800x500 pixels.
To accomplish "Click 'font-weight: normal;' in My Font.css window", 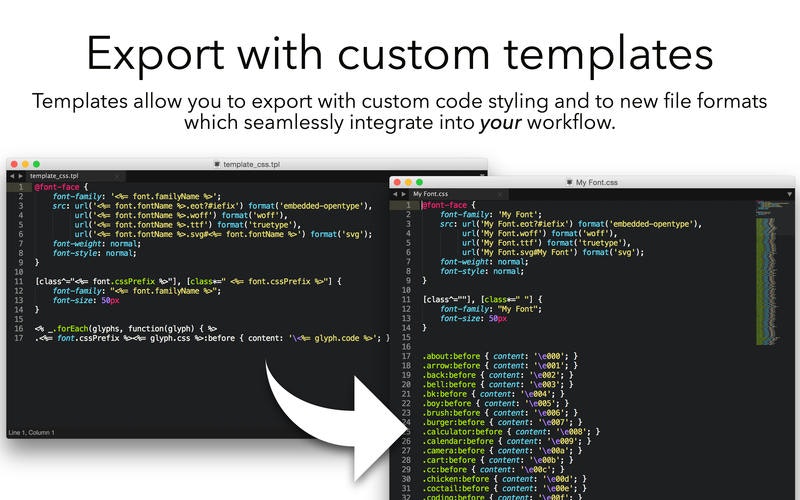I will click(x=484, y=262).
